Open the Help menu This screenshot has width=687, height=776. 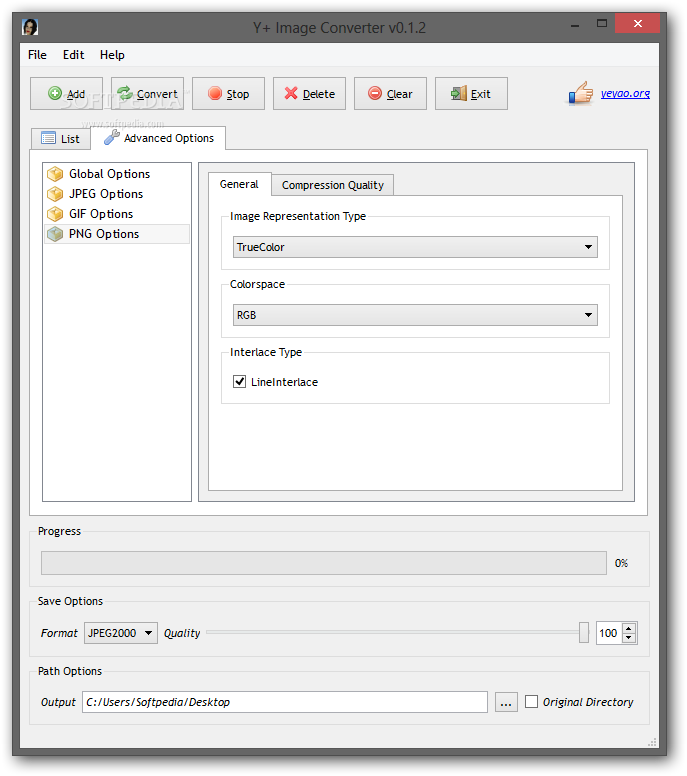click(x=112, y=55)
